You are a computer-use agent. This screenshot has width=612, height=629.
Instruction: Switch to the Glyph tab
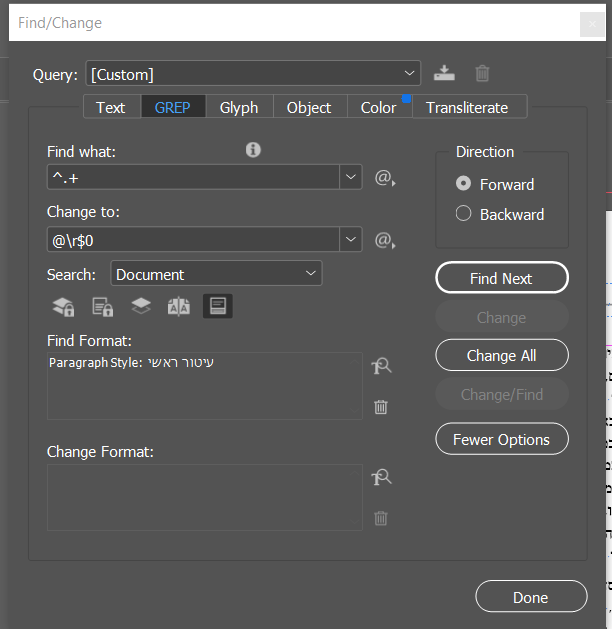click(x=239, y=107)
